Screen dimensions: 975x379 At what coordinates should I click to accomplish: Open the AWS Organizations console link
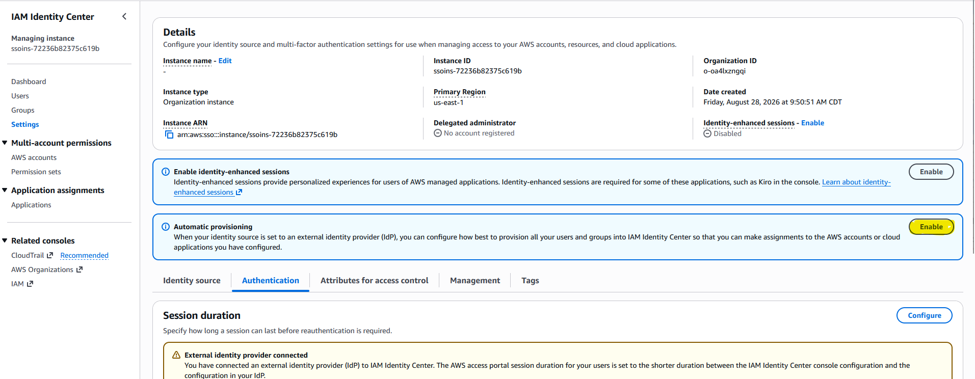click(x=42, y=270)
